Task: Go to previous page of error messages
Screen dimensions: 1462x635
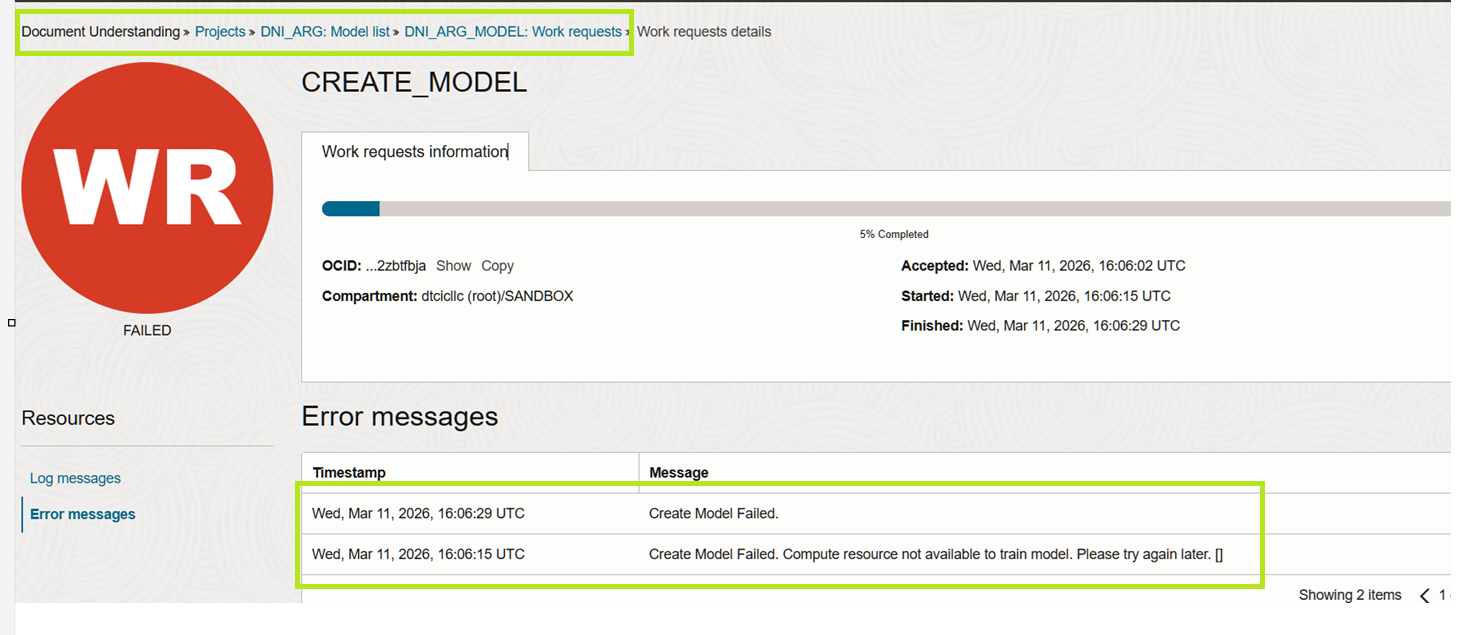Action: [1425, 596]
